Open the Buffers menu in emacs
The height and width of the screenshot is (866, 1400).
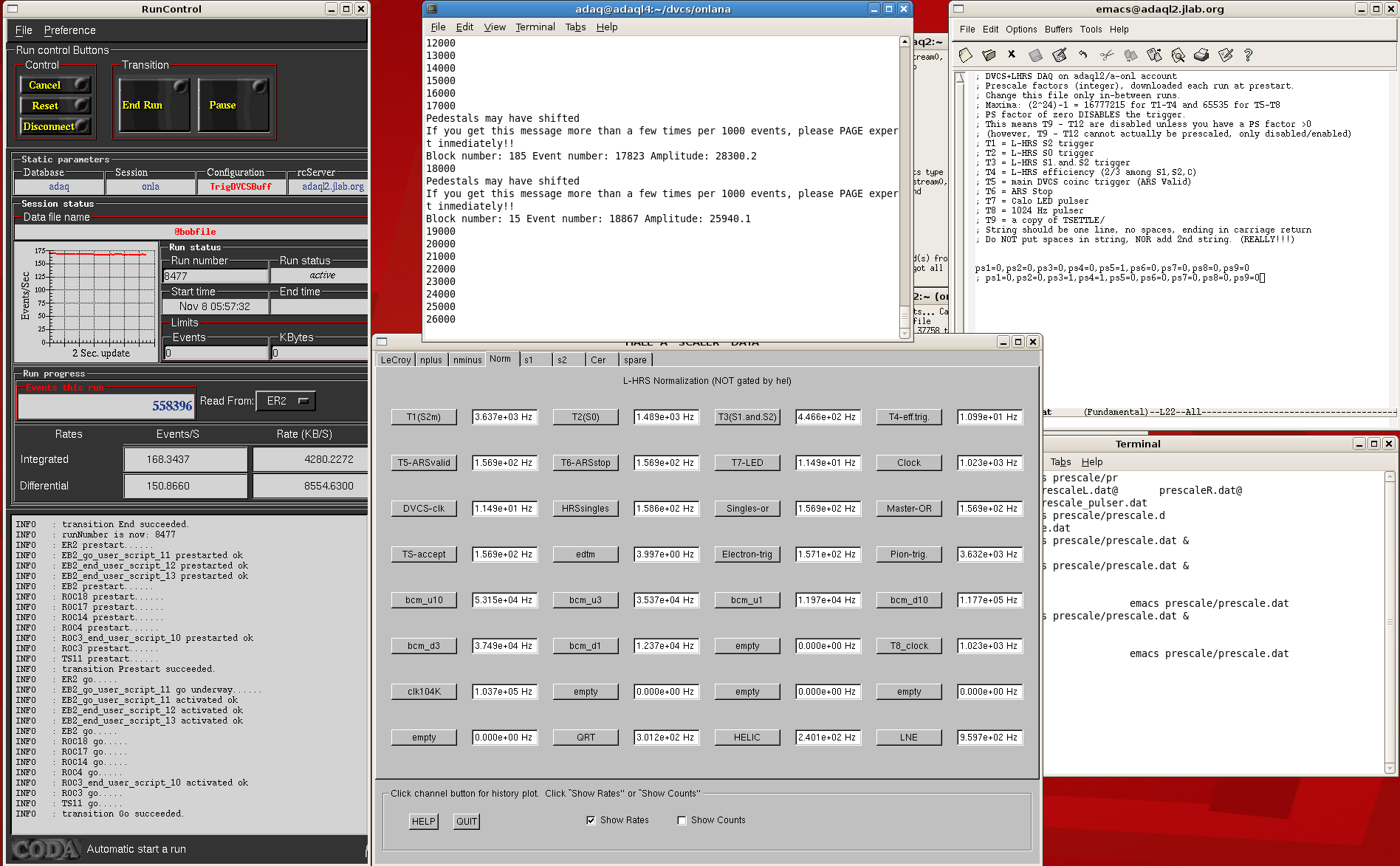tap(1058, 30)
